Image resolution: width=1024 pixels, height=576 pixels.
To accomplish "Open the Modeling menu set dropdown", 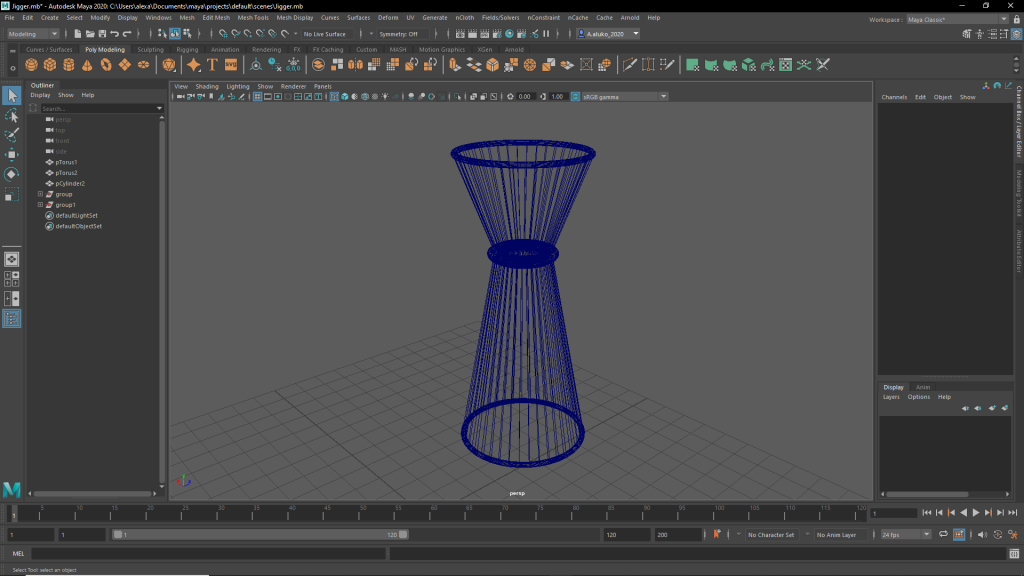I will (x=33, y=34).
